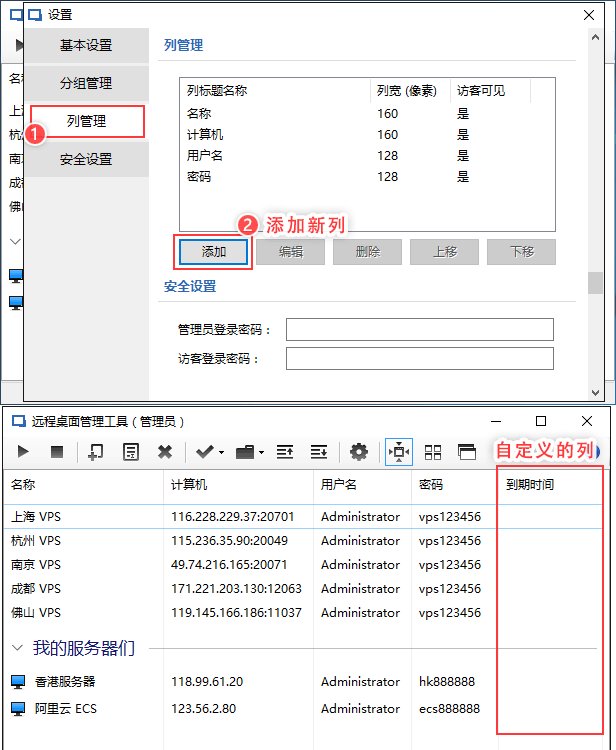
Task: Select the 名称 row in the column list
Action: [x=367, y=114]
